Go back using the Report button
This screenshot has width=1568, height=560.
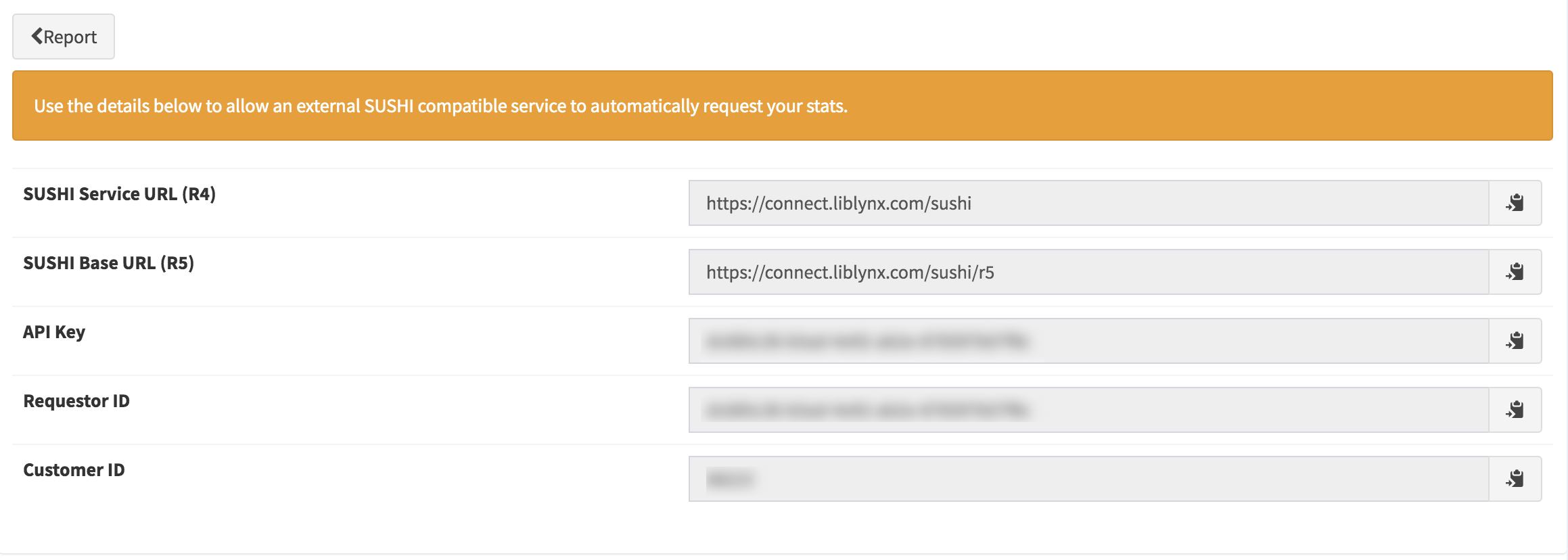click(64, 37)
